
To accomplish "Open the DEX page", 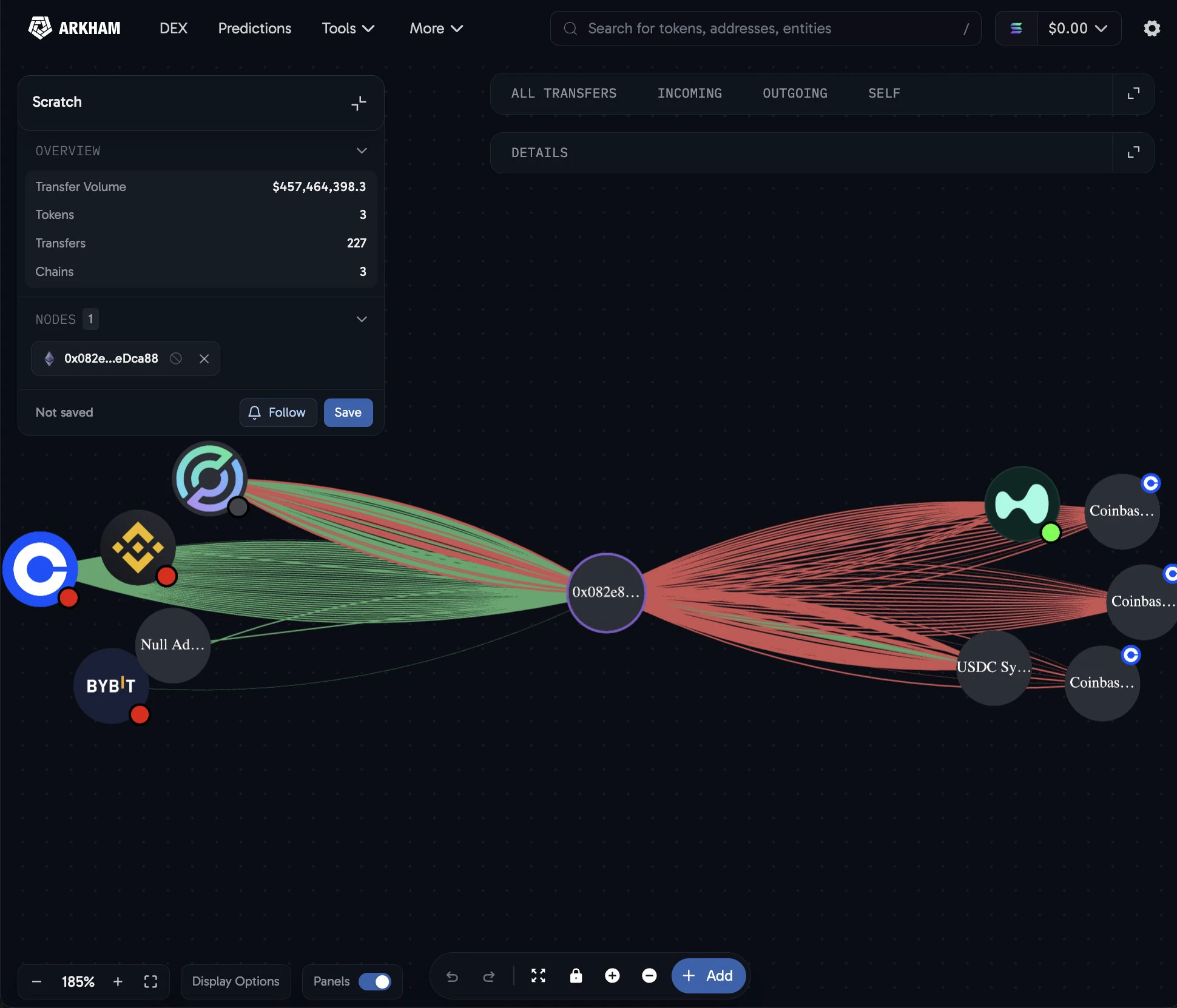I will 174,29.
